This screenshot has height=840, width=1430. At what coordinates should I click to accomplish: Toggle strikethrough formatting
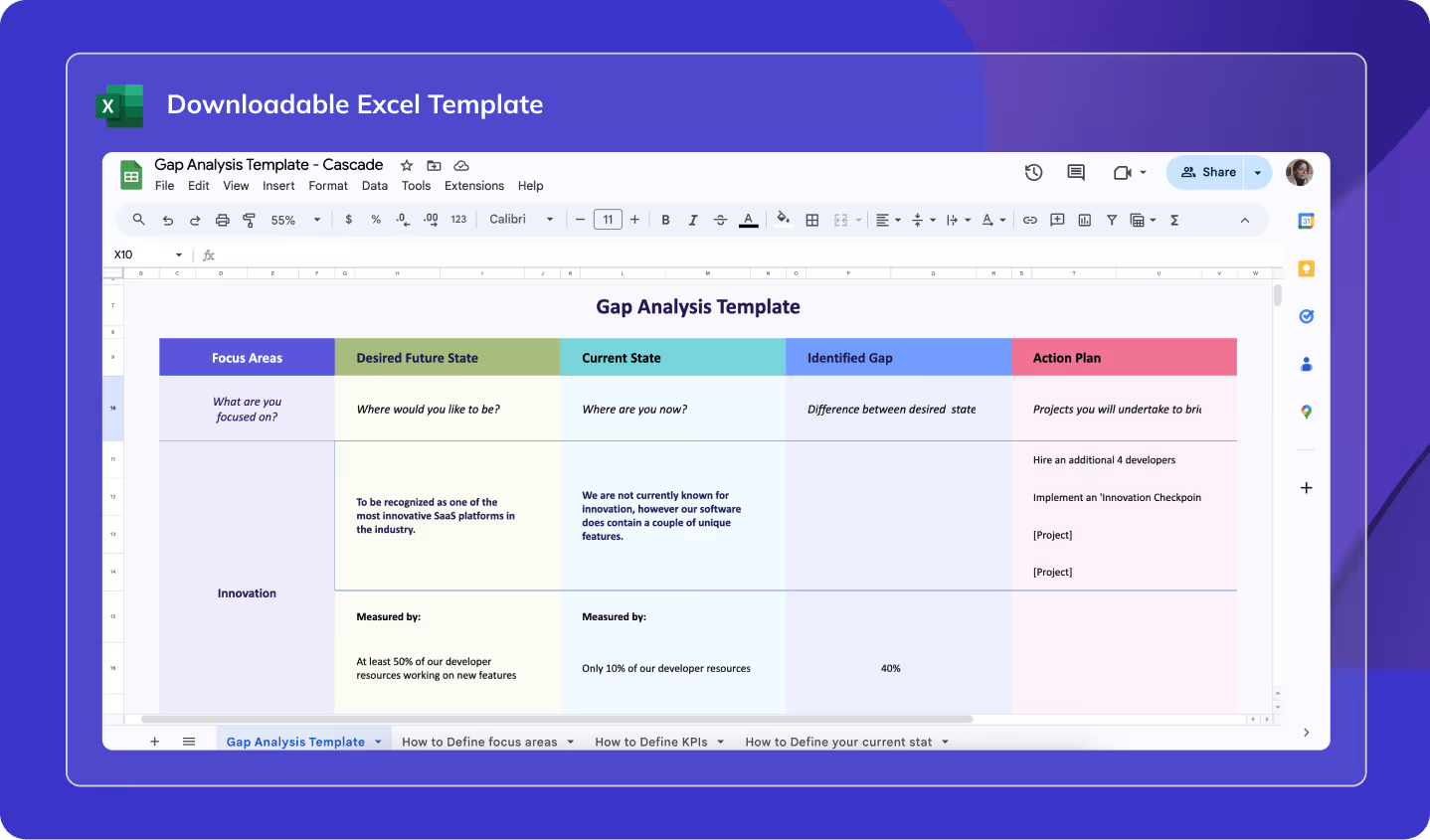(x=720, y=220)
